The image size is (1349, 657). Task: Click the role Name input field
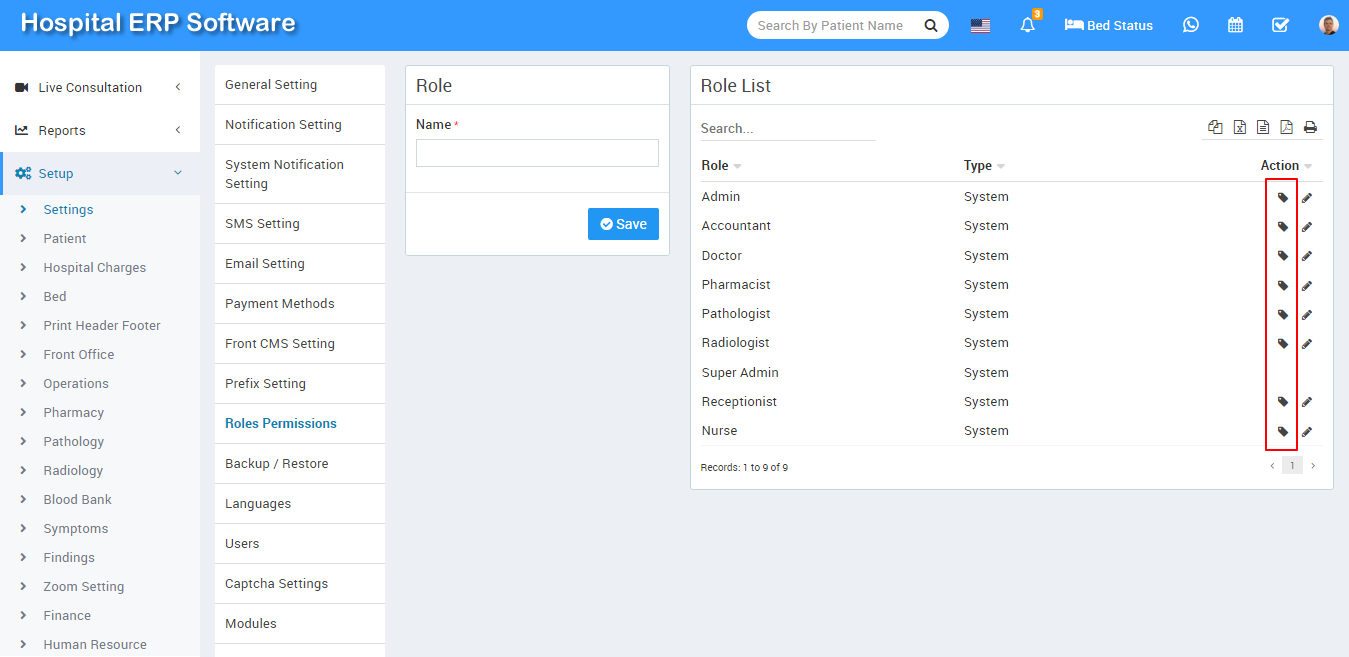[x=537, y=153]
